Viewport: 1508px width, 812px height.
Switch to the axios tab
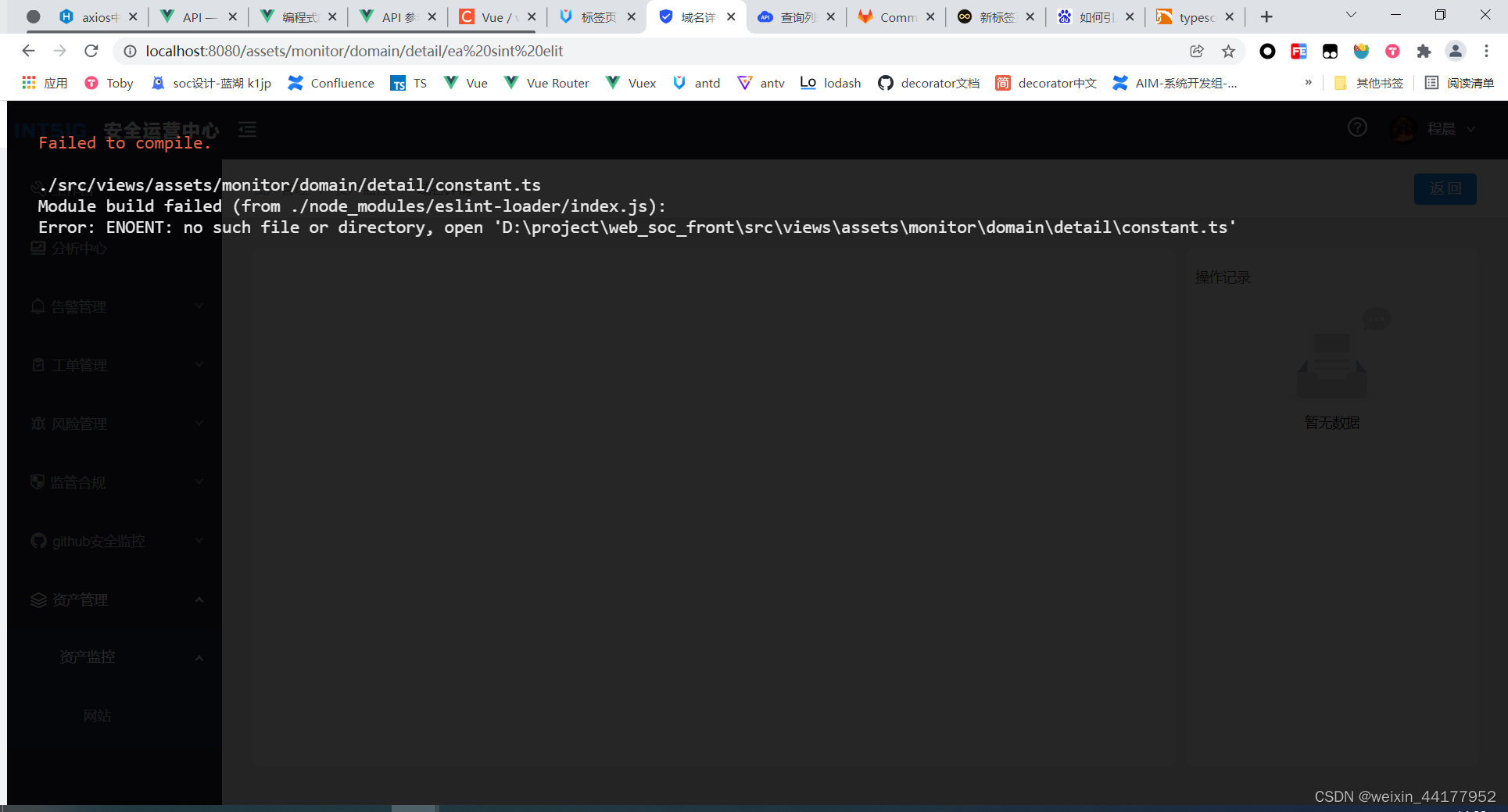(x=99, y=16)
